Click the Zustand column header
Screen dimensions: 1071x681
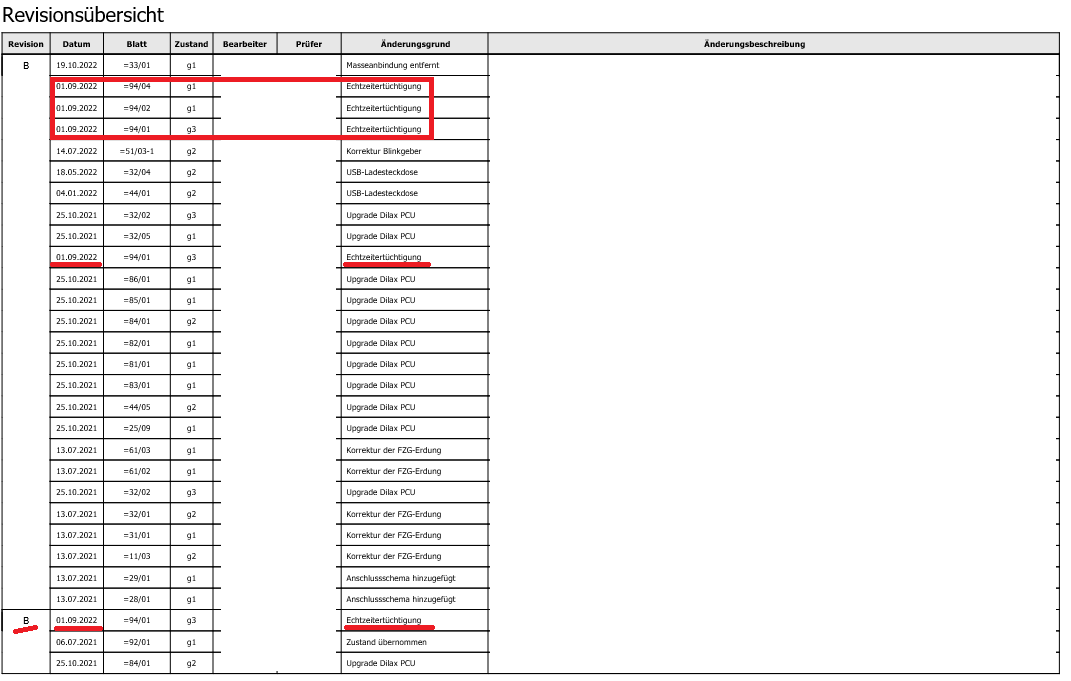(191, 44)
